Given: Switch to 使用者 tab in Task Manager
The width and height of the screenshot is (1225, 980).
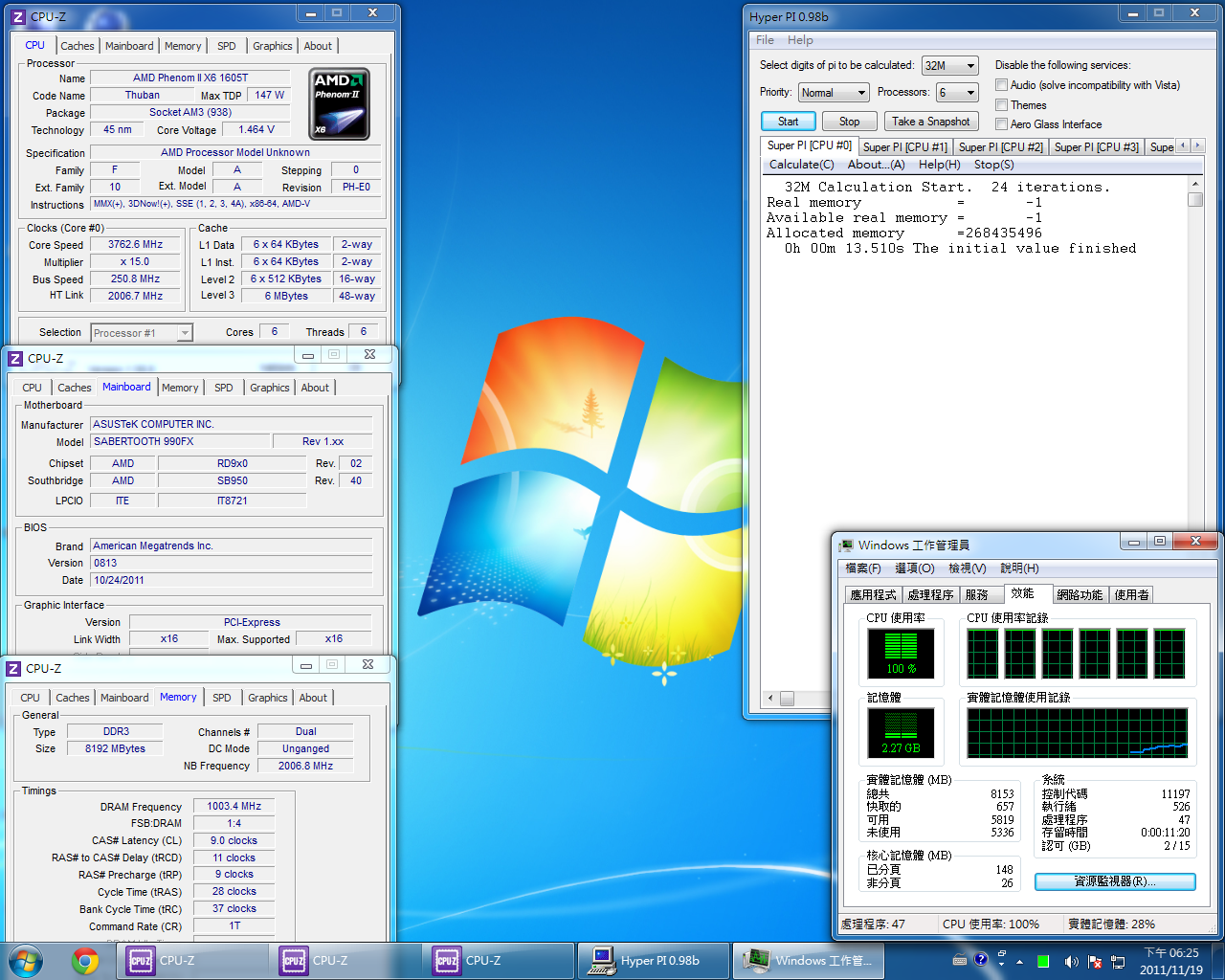Looking at the screenshot, I should 1132,594.
